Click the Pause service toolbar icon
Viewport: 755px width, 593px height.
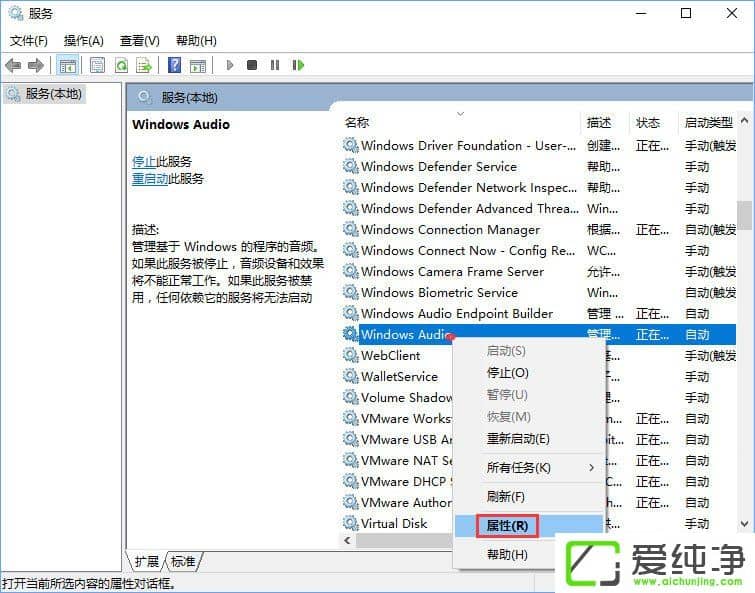(274, 64)
